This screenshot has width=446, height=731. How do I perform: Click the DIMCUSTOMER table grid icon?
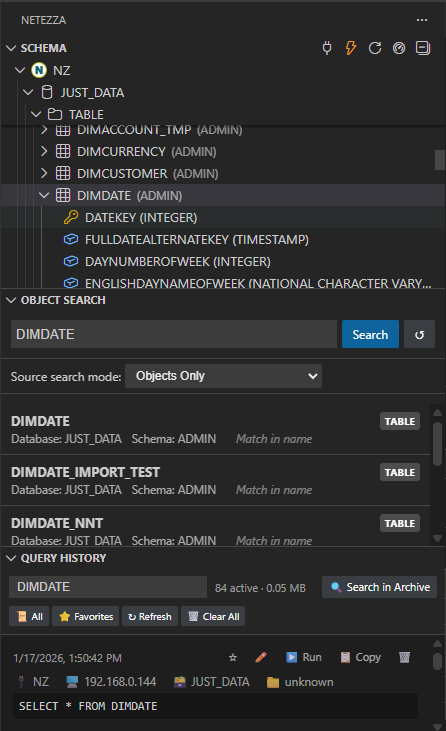pos(63,173)
